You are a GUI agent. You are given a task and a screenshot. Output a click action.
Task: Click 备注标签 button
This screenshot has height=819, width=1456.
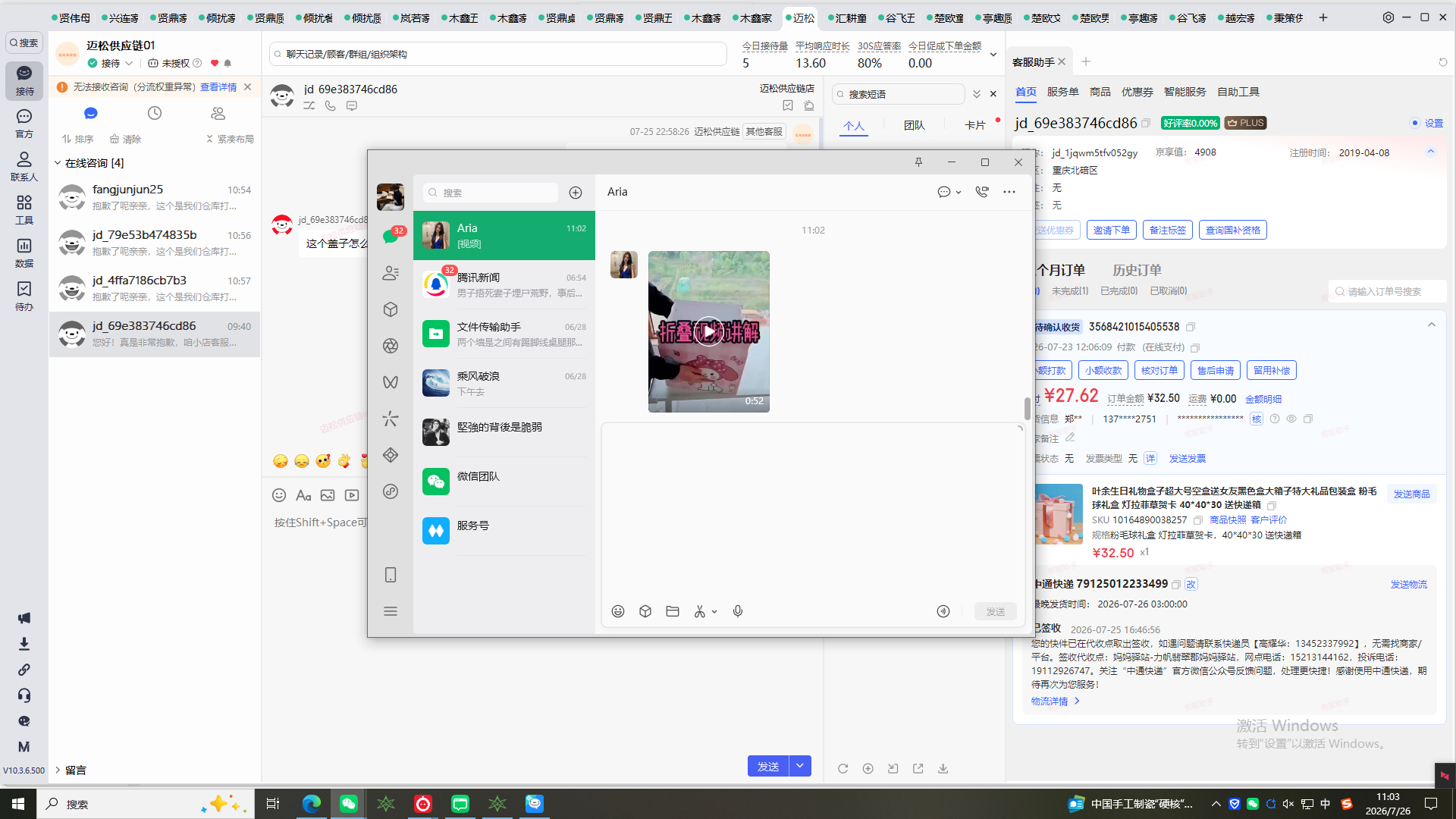1168,230
